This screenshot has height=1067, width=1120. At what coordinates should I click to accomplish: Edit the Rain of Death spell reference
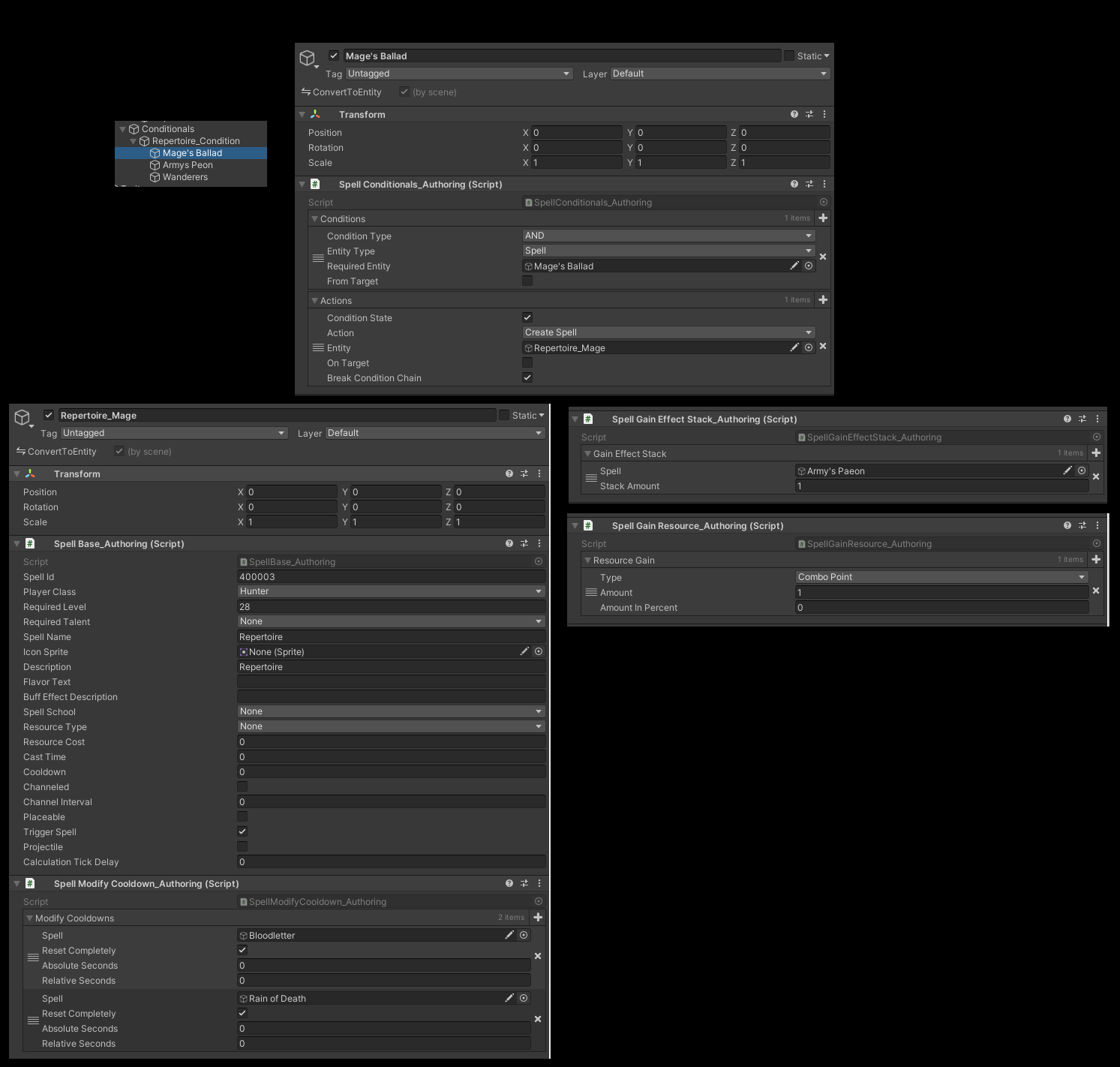[x=509, y=998]
